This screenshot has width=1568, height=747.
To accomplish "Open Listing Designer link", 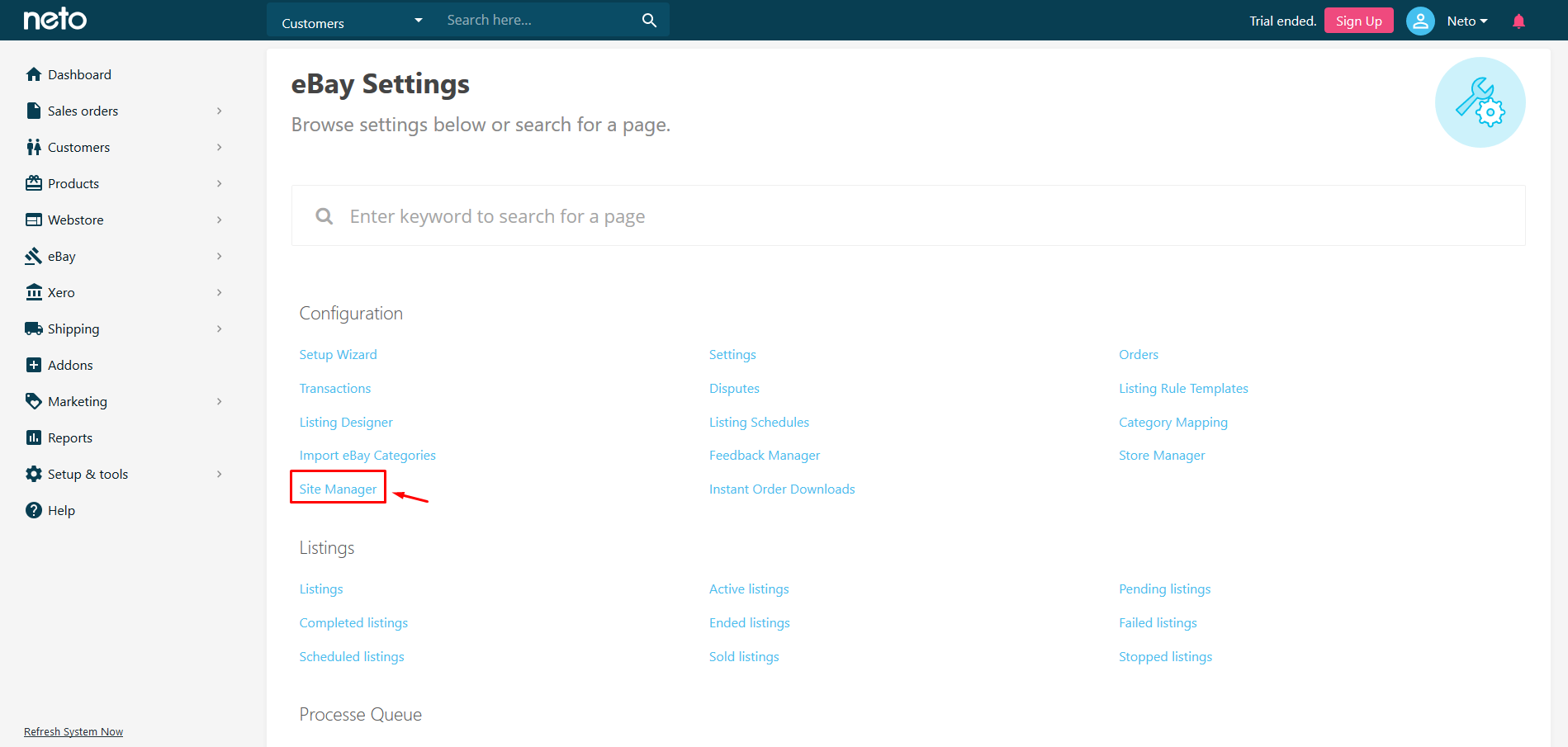I will click(x=346, y=422).
